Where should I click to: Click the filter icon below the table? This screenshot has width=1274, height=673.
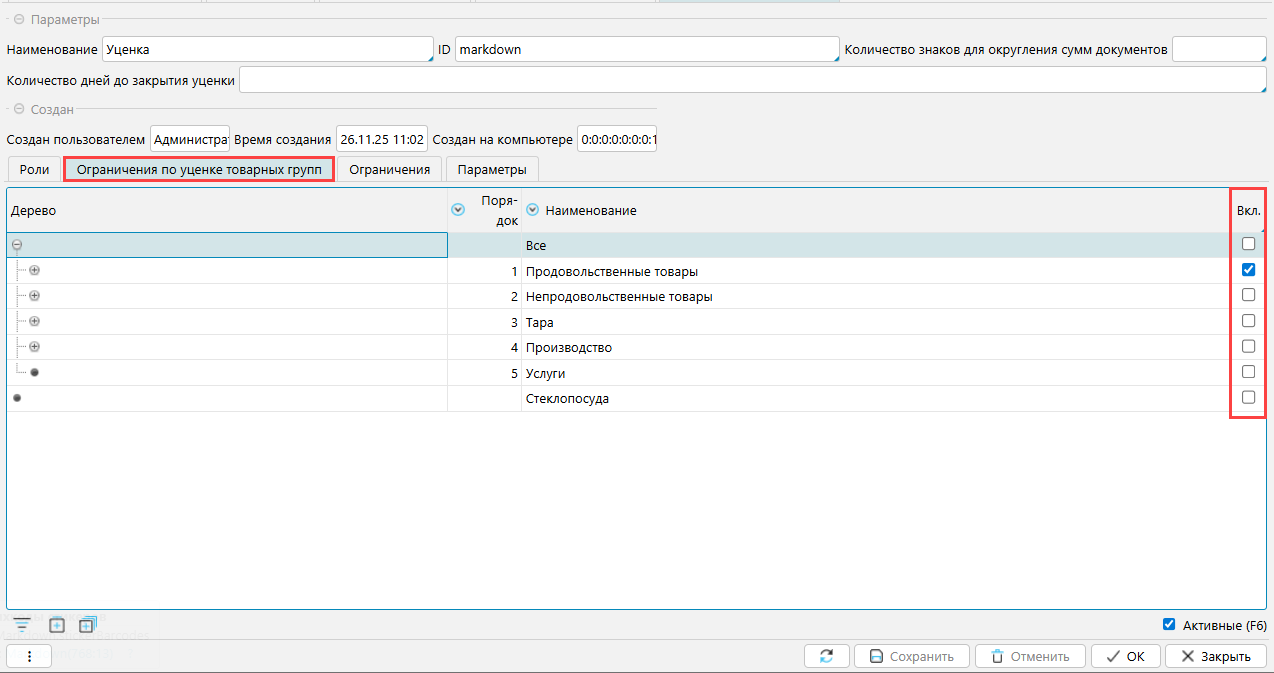(21, 625)
